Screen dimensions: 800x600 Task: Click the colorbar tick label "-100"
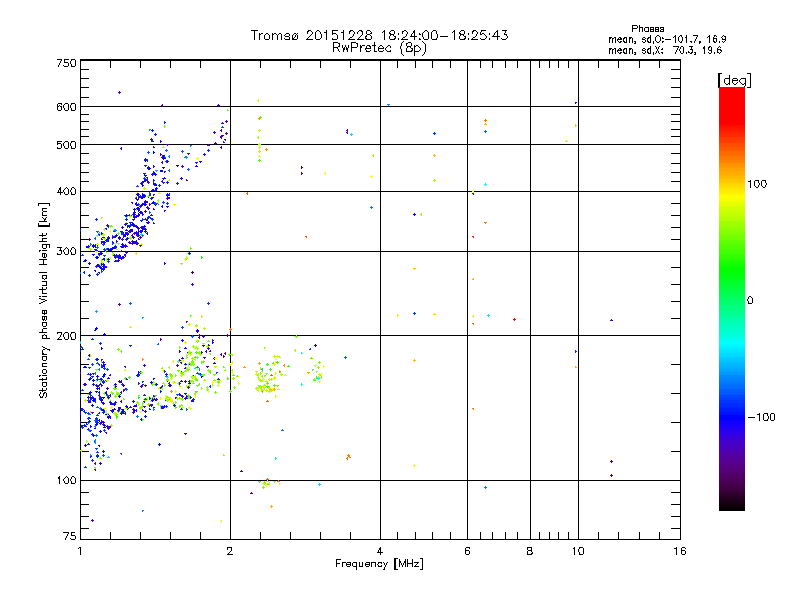coord(761,417)
